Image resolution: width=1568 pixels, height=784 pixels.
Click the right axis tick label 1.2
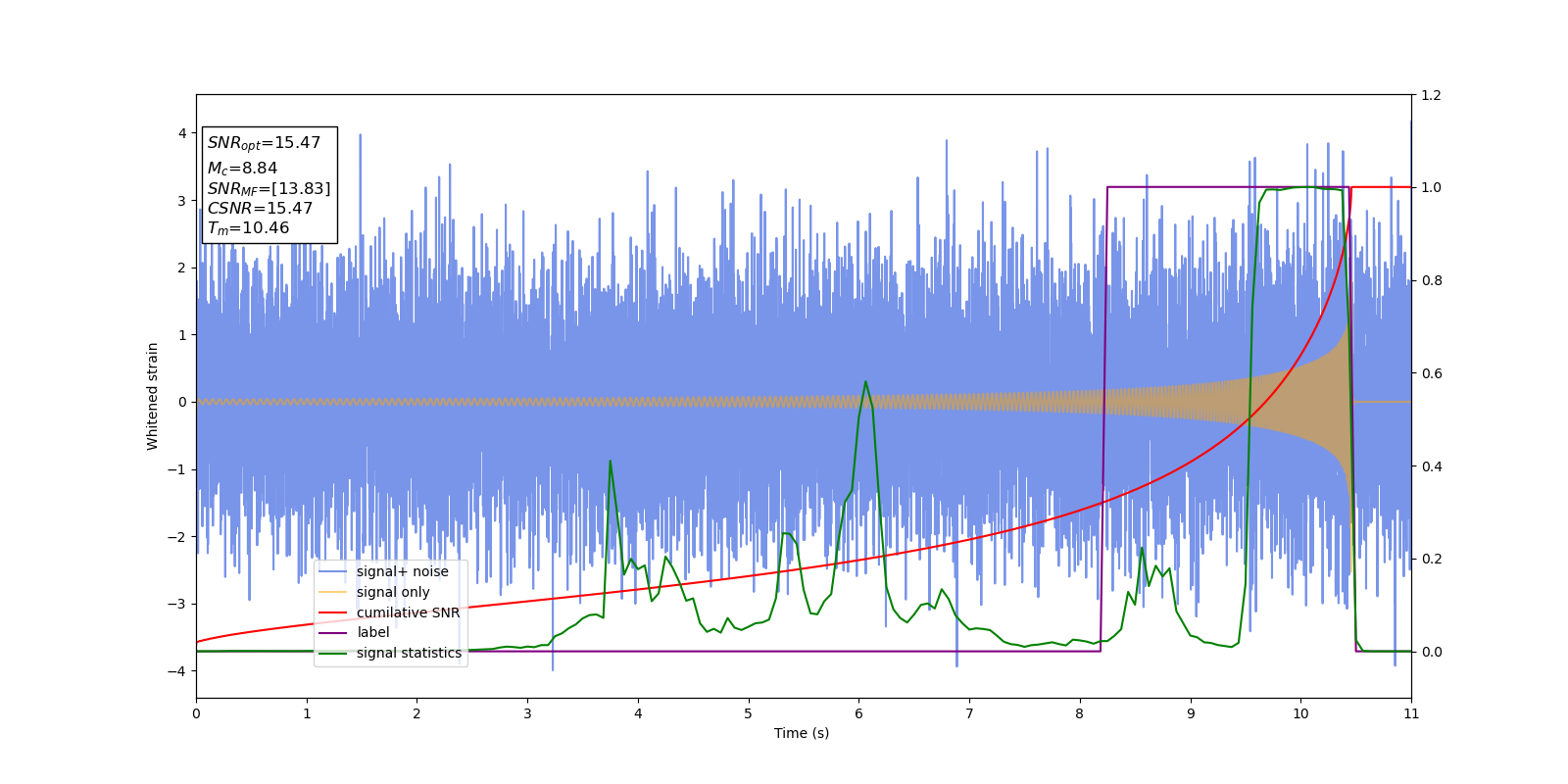1431,95
